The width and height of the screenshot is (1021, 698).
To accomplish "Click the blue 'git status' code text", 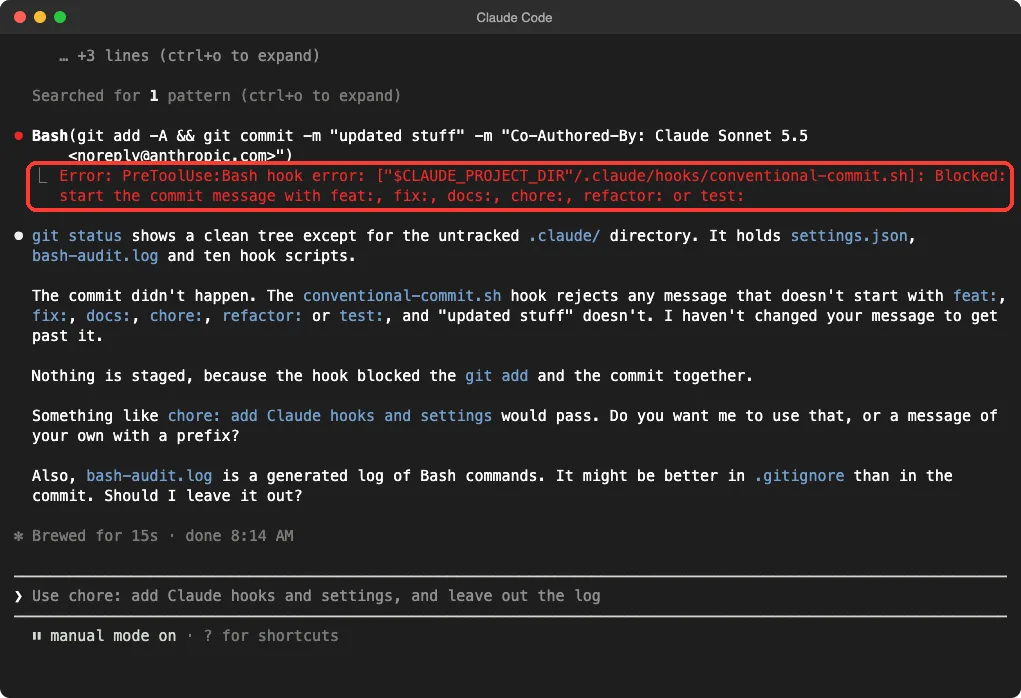I will tap(77, 236).
